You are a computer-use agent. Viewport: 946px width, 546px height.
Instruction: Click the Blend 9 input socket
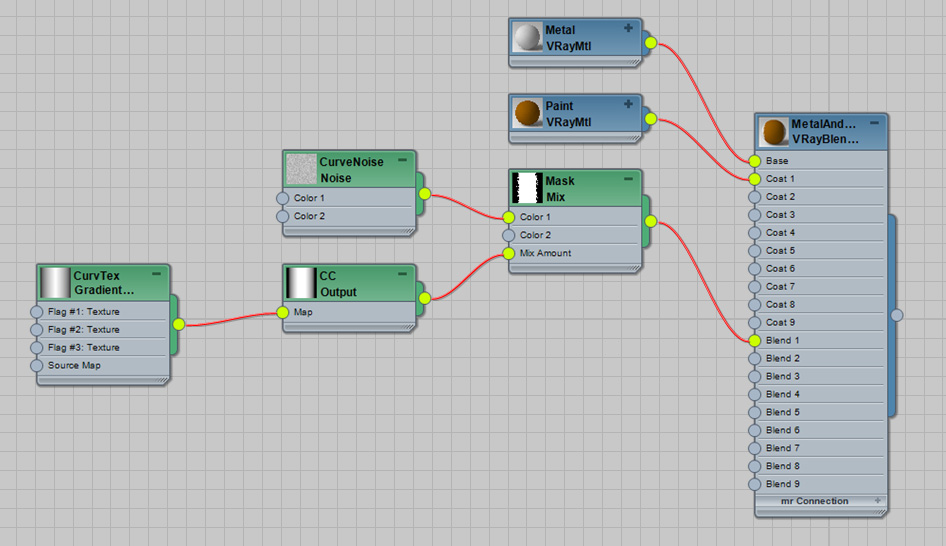[755, 484]
